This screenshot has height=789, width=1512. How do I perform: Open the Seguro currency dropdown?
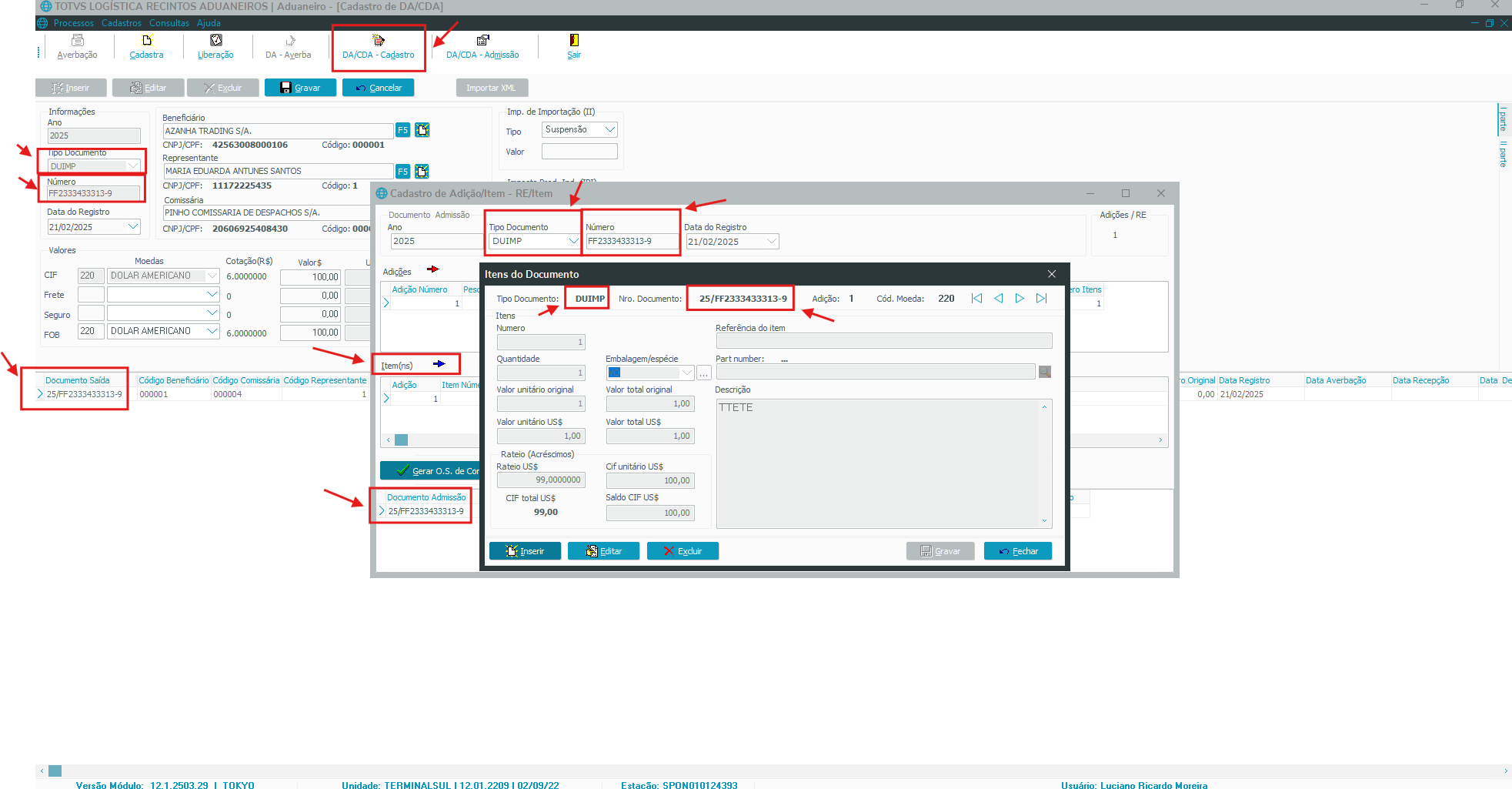coord(212,313)
